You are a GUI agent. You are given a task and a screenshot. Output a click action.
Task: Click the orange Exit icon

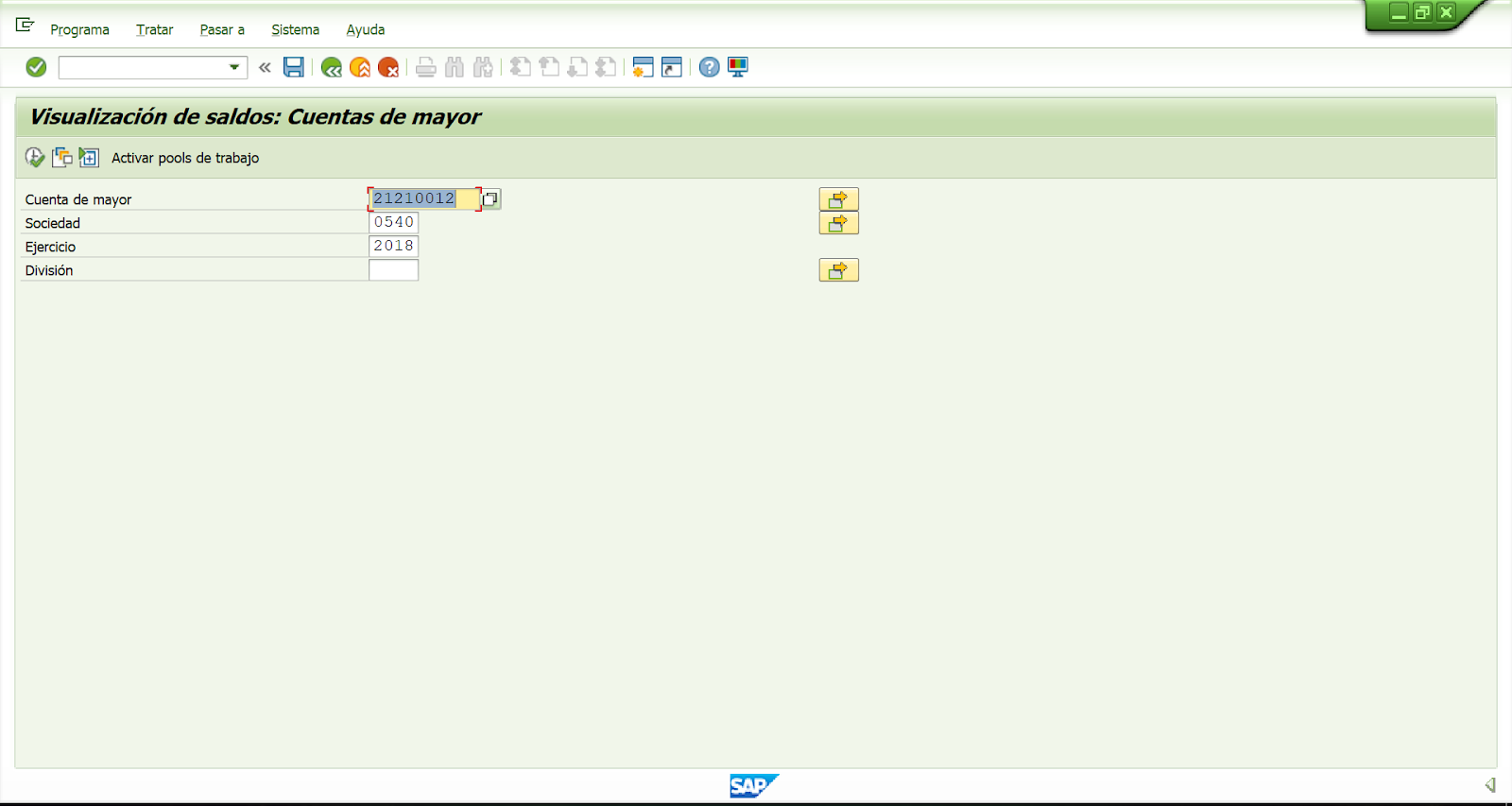360,67
